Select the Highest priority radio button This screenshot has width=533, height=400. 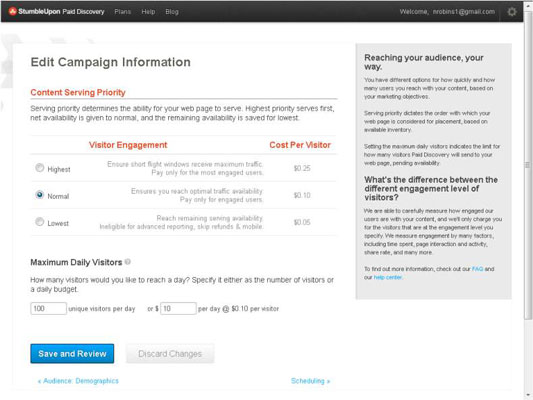pos(40,168)
